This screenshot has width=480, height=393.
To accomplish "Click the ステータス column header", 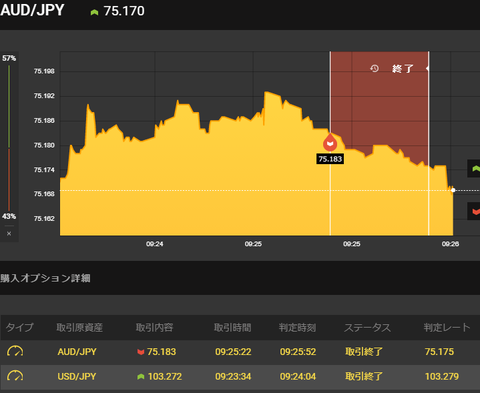I will [367, 328].
